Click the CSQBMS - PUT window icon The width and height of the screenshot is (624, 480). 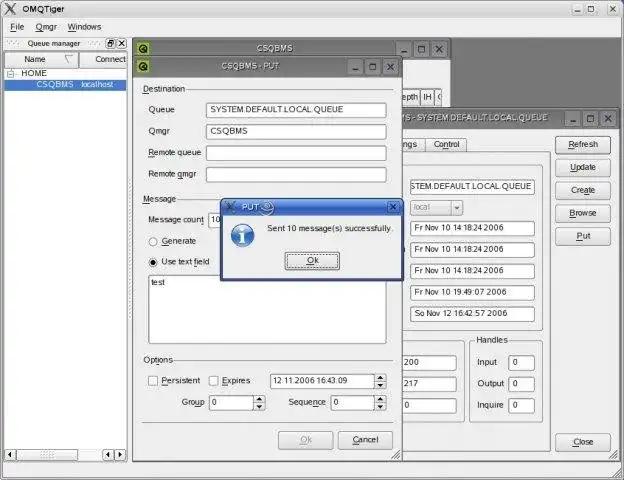click(x=143, y=66)
